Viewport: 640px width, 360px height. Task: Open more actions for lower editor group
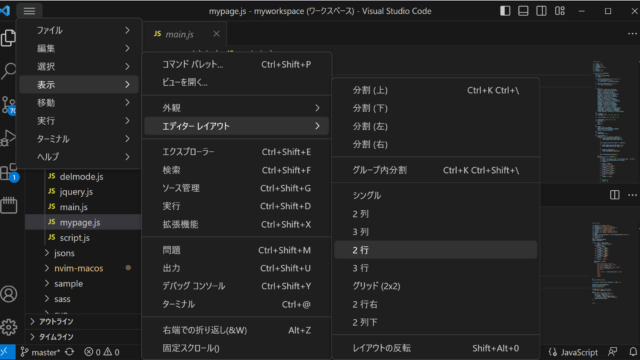(632, 195)
